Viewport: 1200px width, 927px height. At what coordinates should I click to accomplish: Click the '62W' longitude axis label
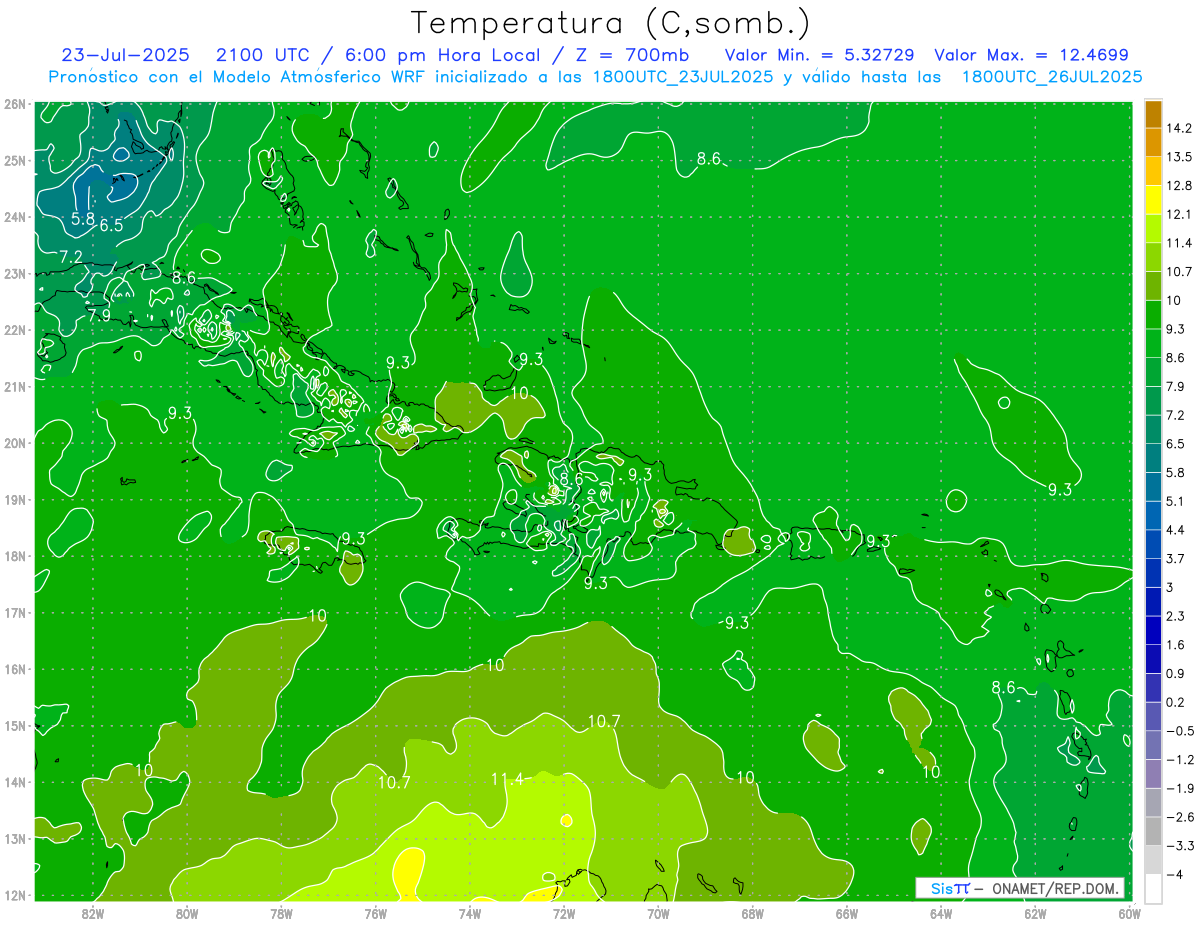click(x=1034, y=913)
